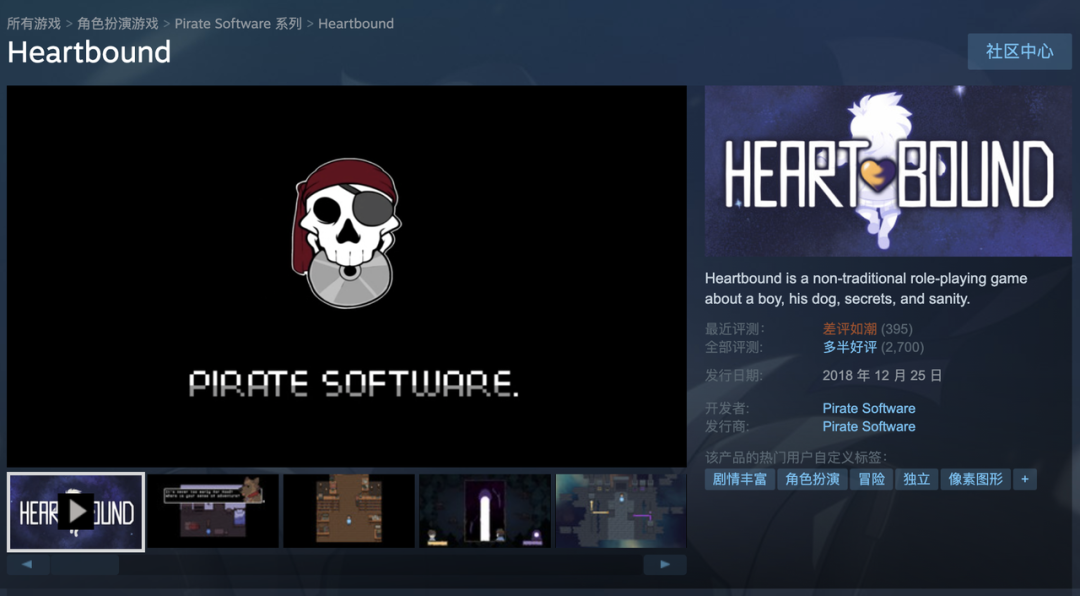Show the brown wooden room screenshot

(x=349, y=511)
